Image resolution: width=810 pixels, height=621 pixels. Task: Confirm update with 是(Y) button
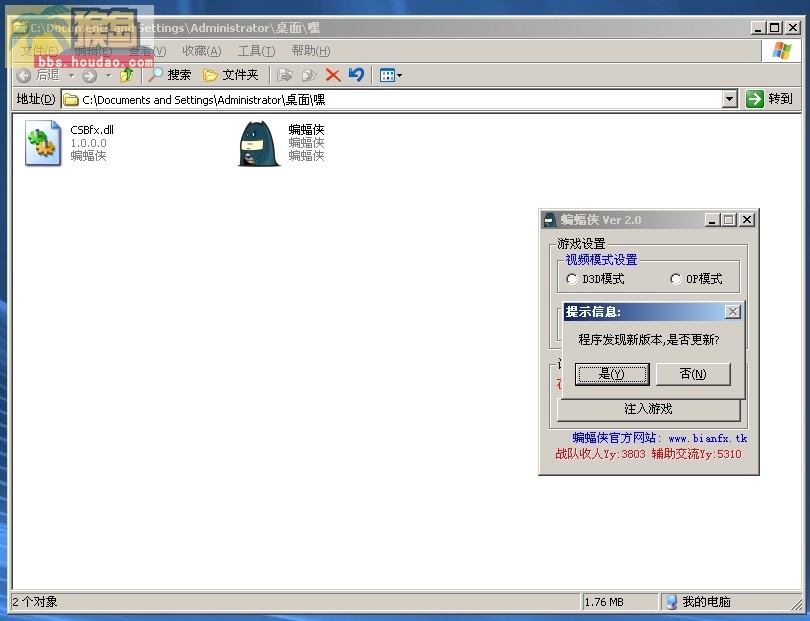[x=612, y=374]
